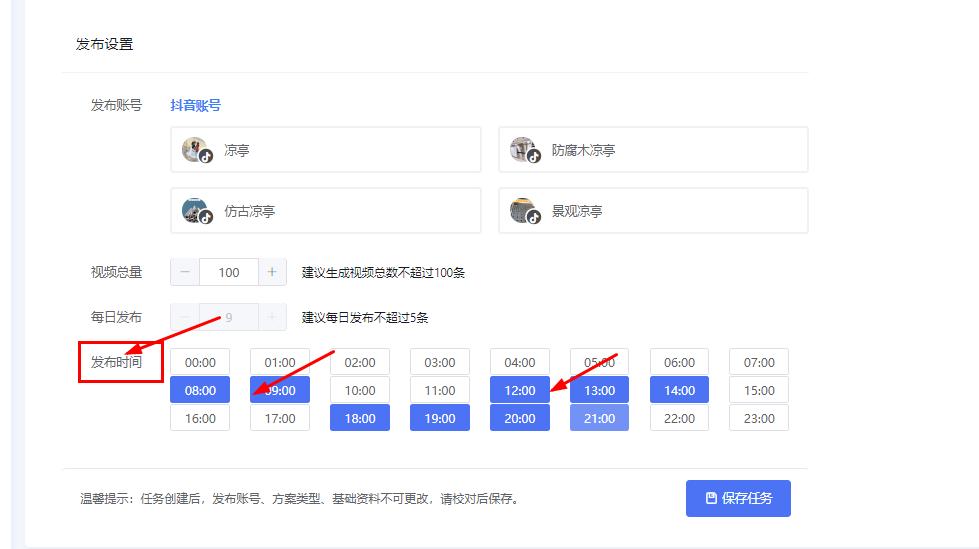
Task: Select the 景观凉亭 account card
Action: coord(653,211)
